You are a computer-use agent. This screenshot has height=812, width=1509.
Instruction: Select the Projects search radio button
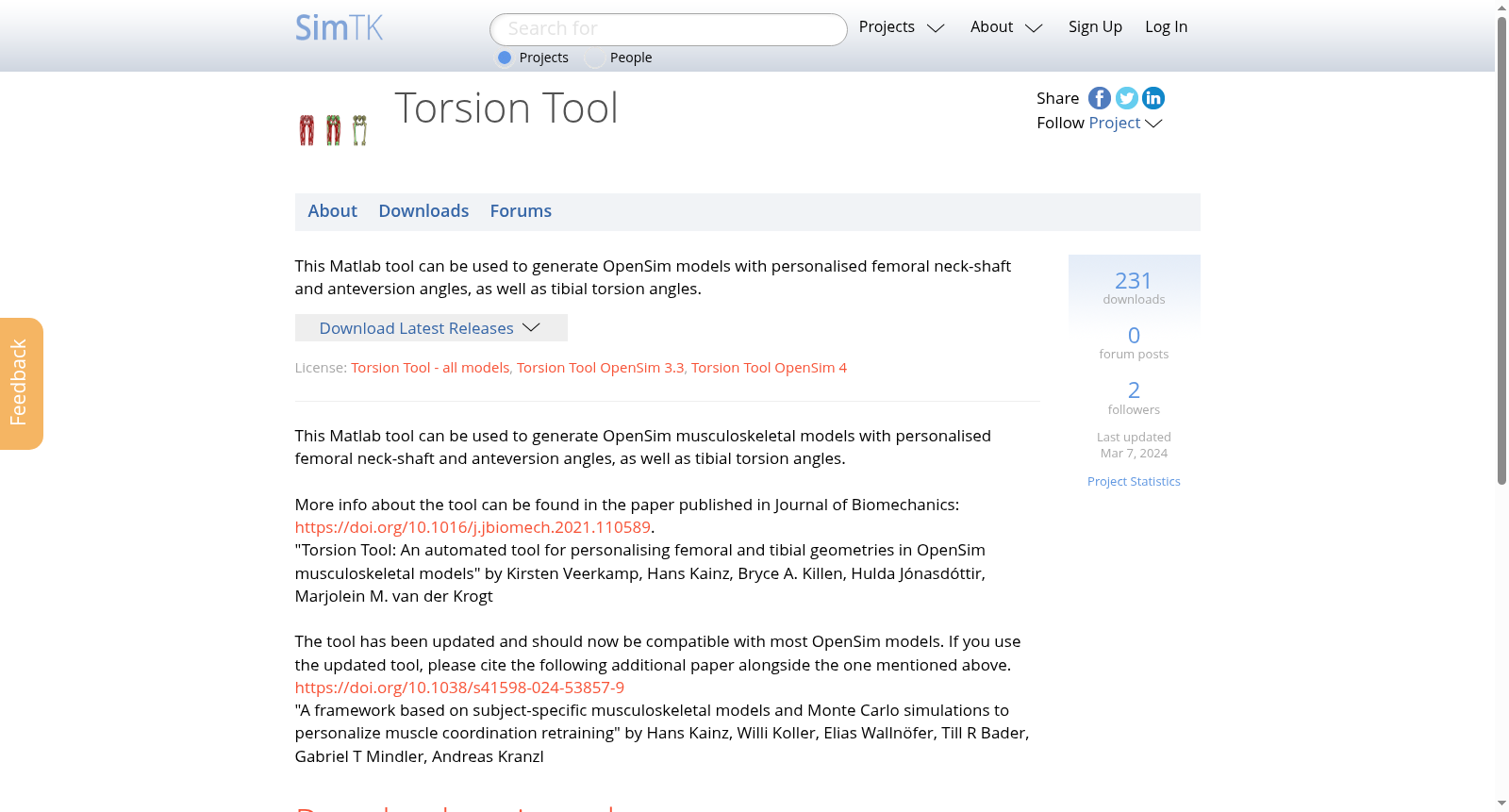pos(505,58)
